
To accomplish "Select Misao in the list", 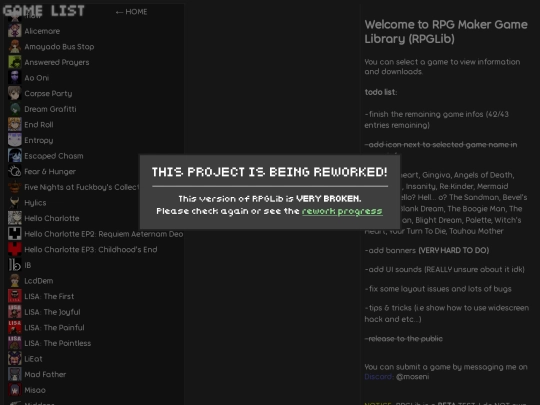I will (x=35, y=390).
